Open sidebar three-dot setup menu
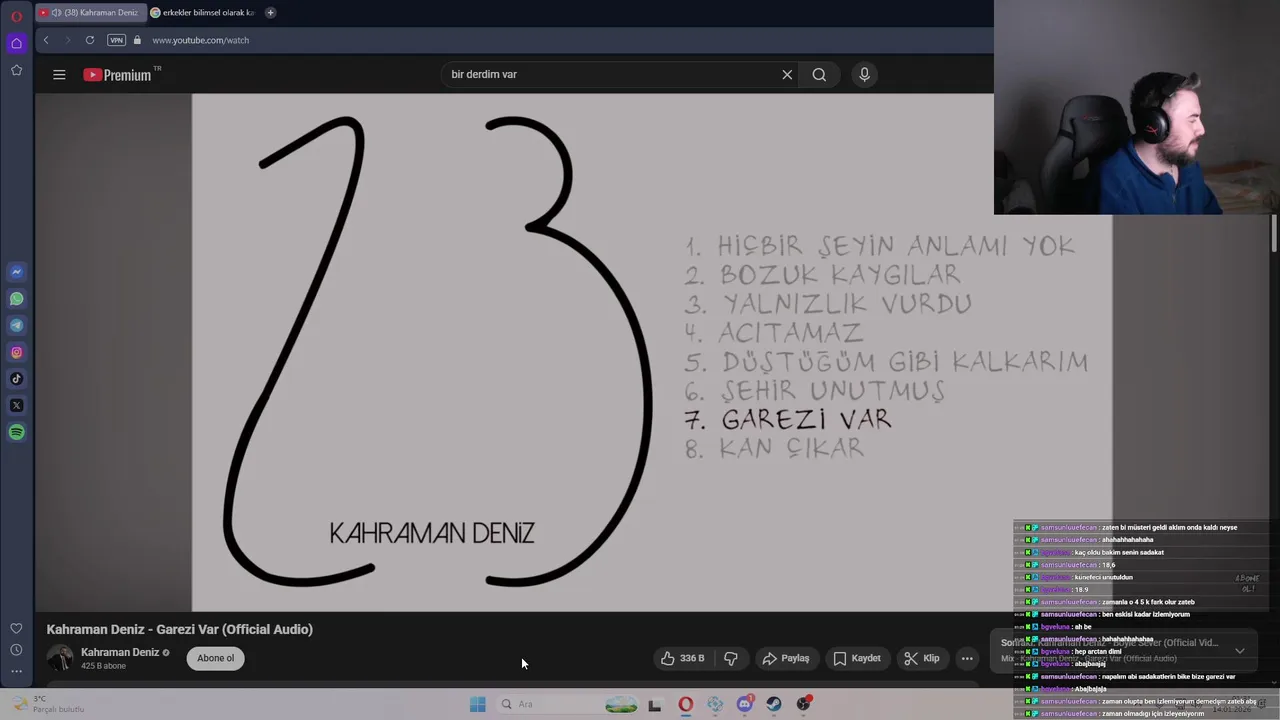 16,671
